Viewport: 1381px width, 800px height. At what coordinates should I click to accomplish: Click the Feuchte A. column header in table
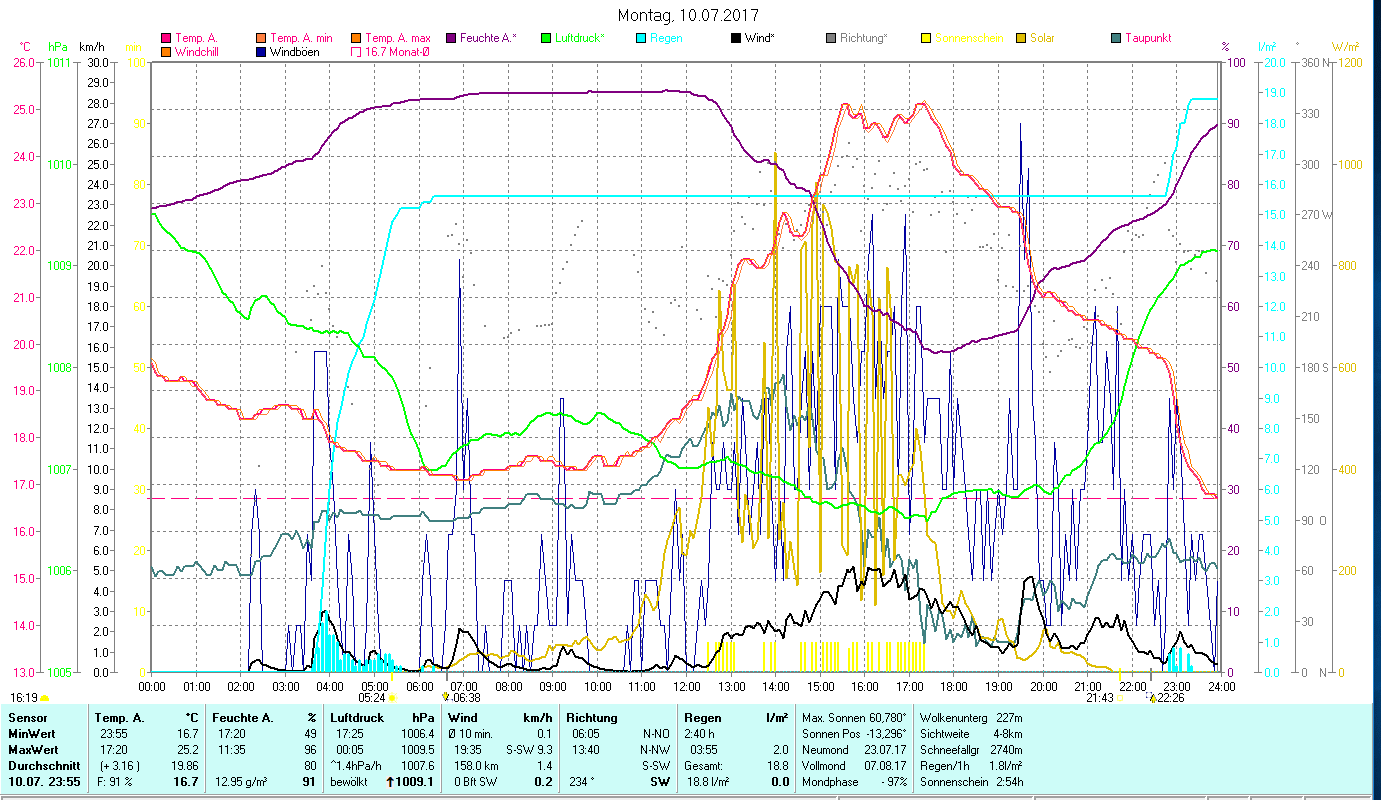point(244,718)
